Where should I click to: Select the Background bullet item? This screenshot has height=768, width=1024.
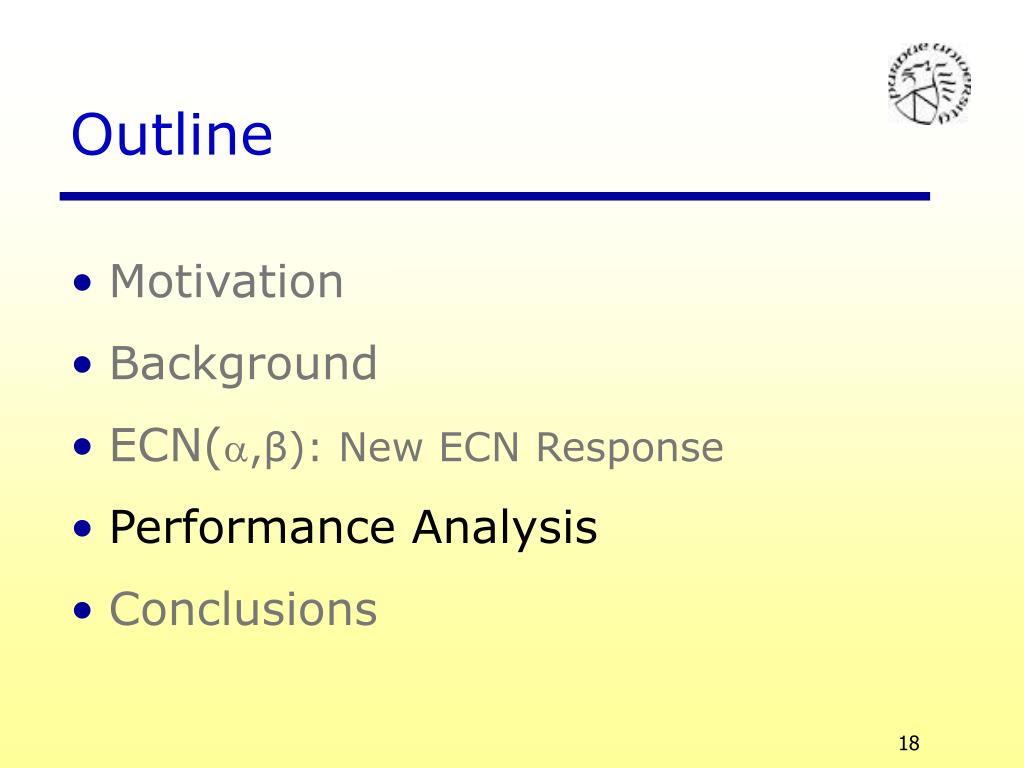point(243,364)
